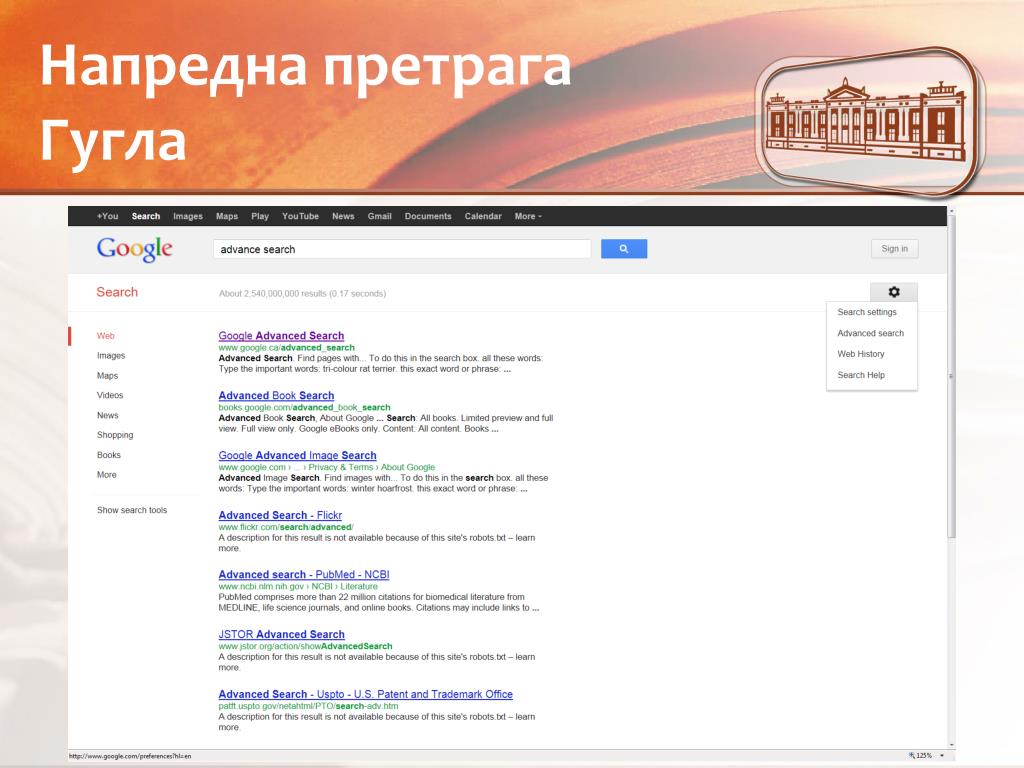Open Advanced Search - Uspto result
The height and width of the screenshot is (768, 1024).
[366, 694]
